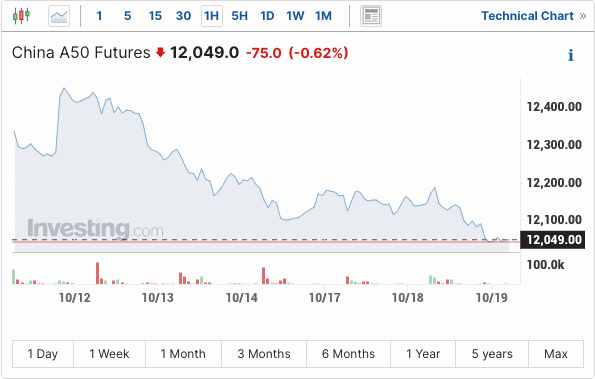Click the blue info icon
595x379 pixels.
pyautogui.click(x=571, y=55)
